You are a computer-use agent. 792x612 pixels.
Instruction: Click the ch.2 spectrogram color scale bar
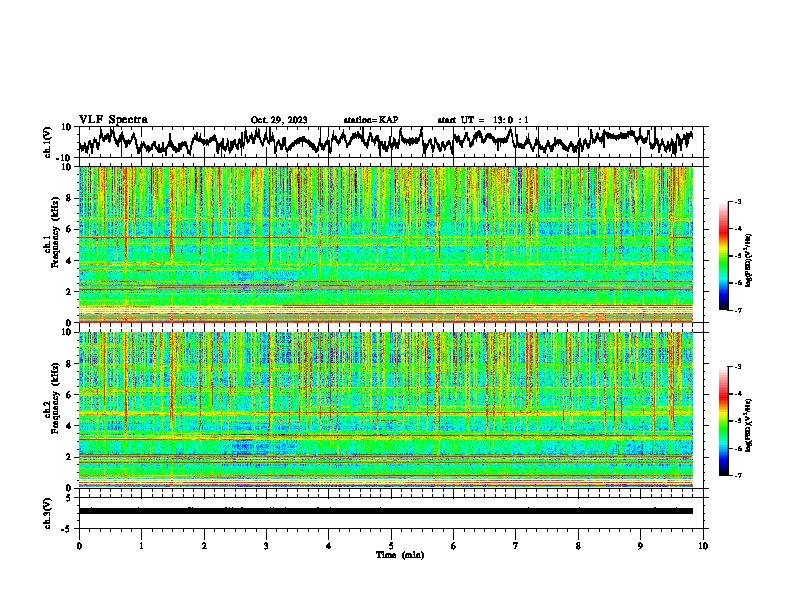click(724, 421)
